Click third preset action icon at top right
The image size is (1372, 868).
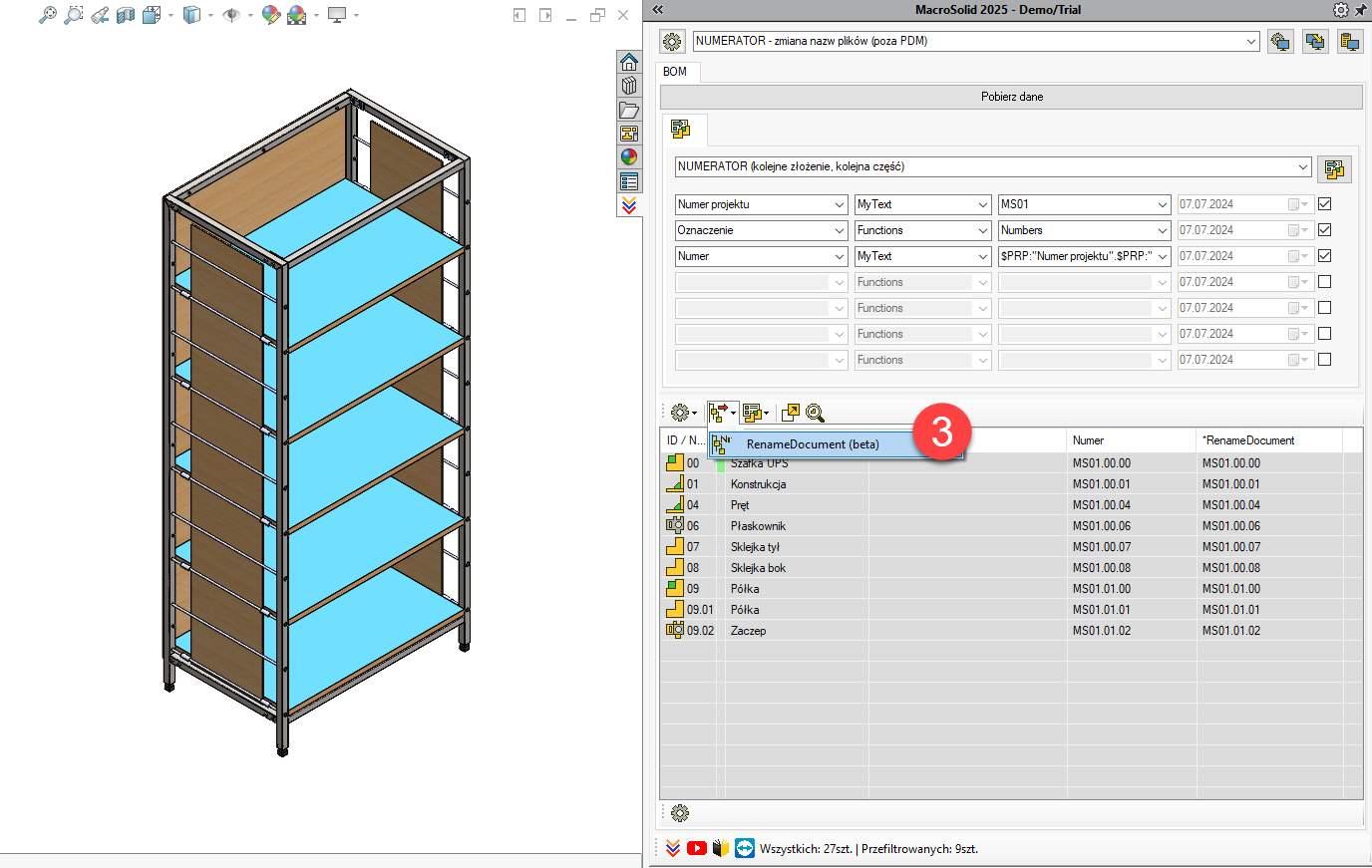coord(1350,42)
